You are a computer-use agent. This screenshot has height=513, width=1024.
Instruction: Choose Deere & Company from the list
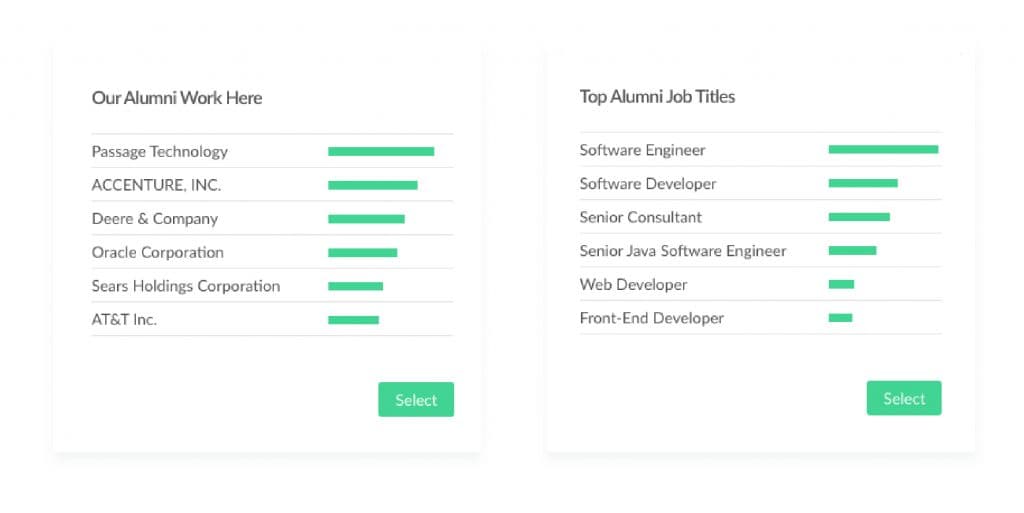(155, 219)
